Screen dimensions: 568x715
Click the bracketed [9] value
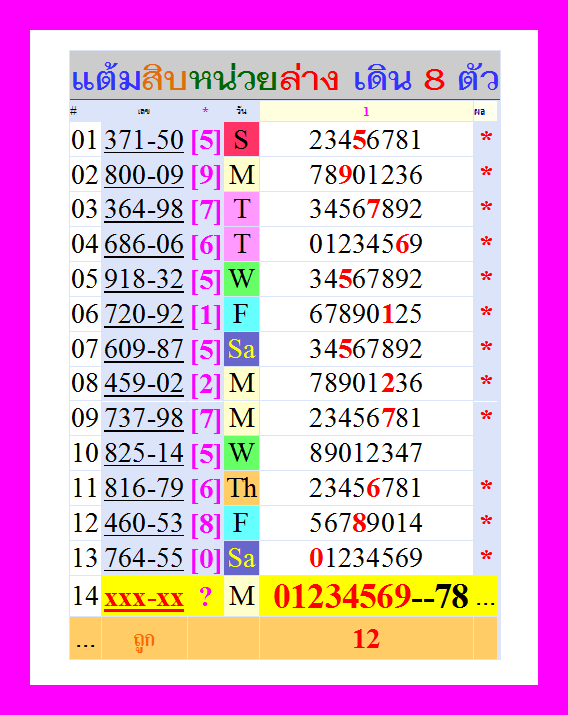point(206,175)
